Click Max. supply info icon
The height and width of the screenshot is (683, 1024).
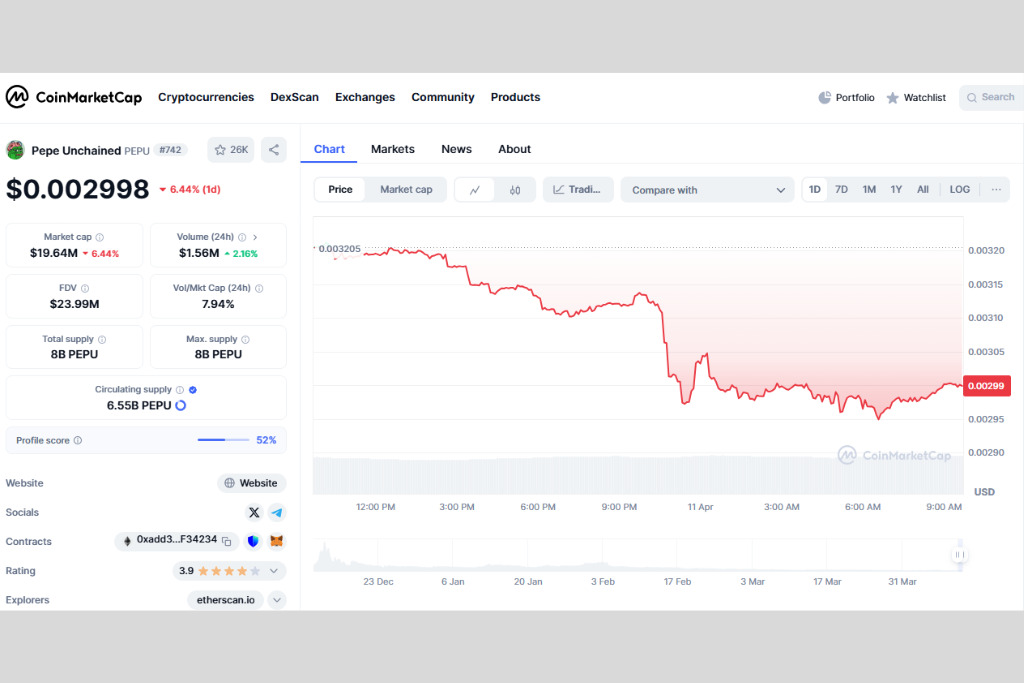pos(246,340)
